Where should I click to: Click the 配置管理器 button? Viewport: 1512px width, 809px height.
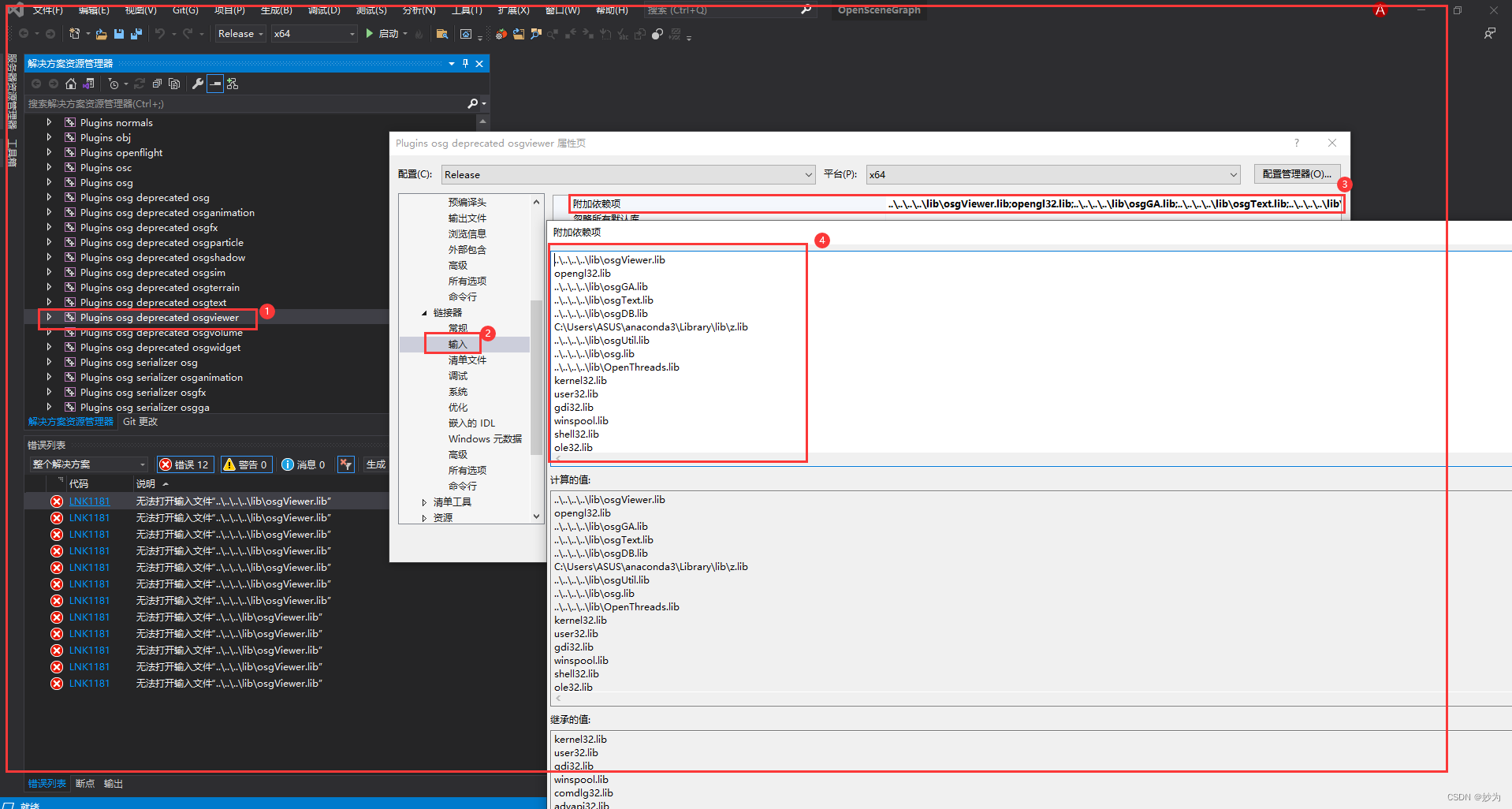pos(1296,174)
